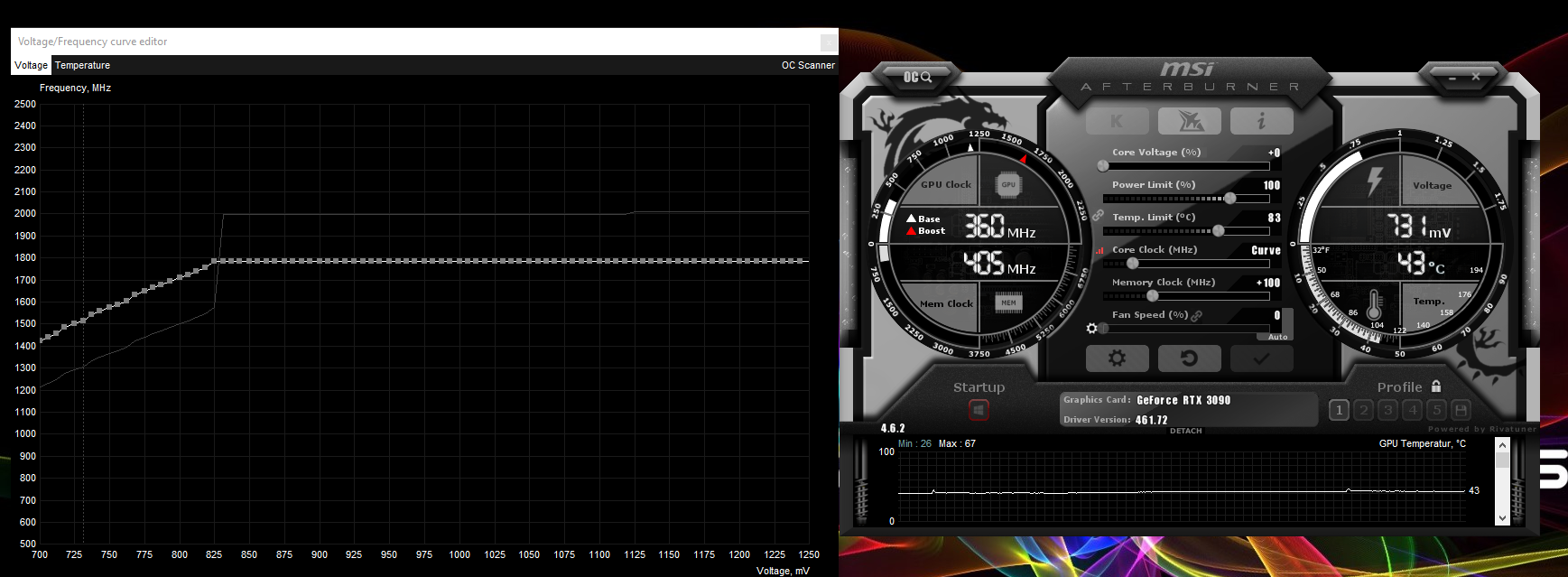Screen dimensions: 1568x577
Task: Click the Fan Speed value field showing 0
Action: [1277, 315]
